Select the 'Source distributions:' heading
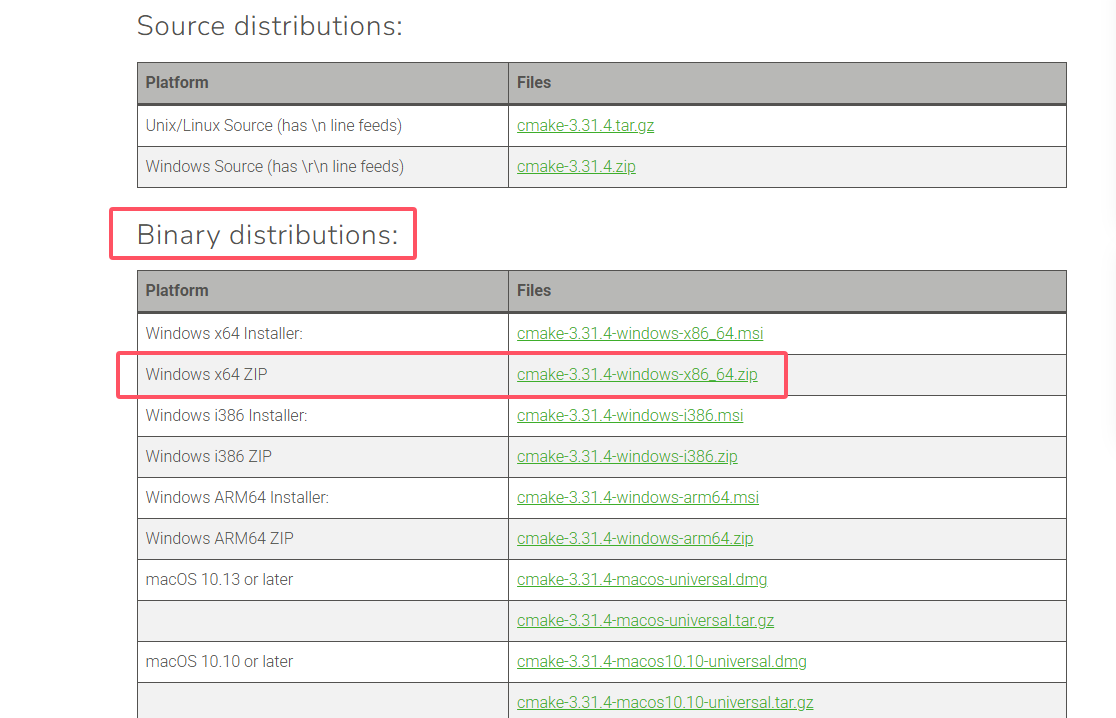 click(x=270, y=26)
